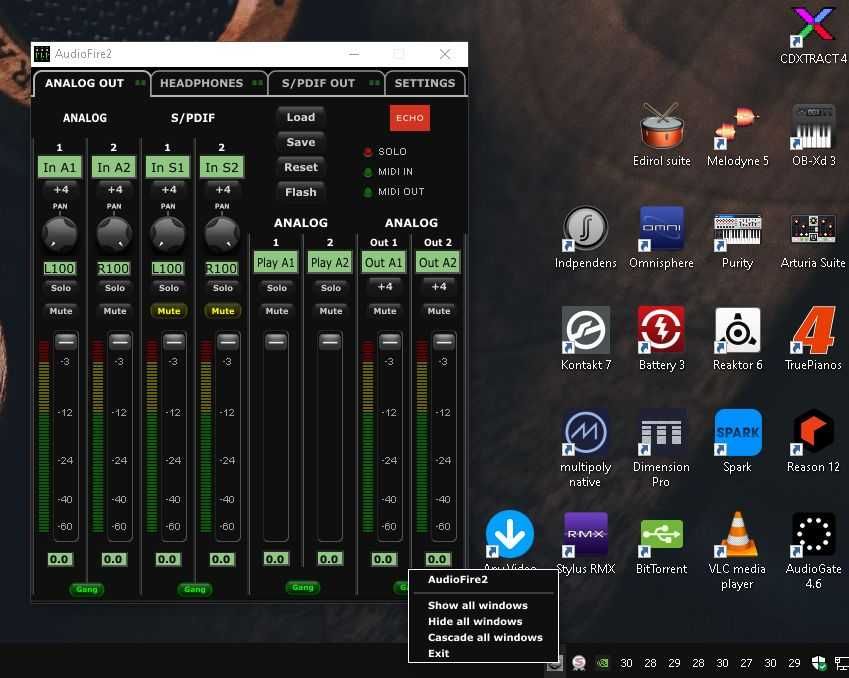Open the SETTINGS tab
Image resolution: width=849 pixels, height=678 pixels.
click(x=424, y=83)
